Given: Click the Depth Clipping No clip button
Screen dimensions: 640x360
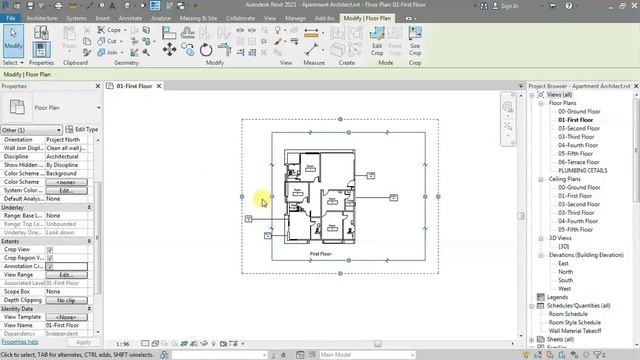Looking at the screenshot, I should click(66, 300).
